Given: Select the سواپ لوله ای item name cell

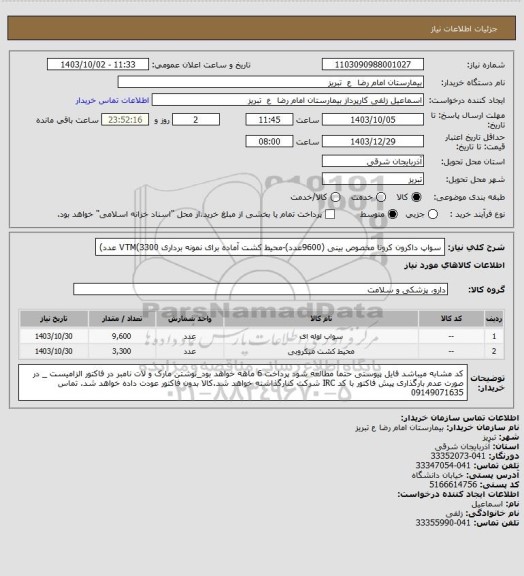Looking at the screenshot, I should click(321, 336).
